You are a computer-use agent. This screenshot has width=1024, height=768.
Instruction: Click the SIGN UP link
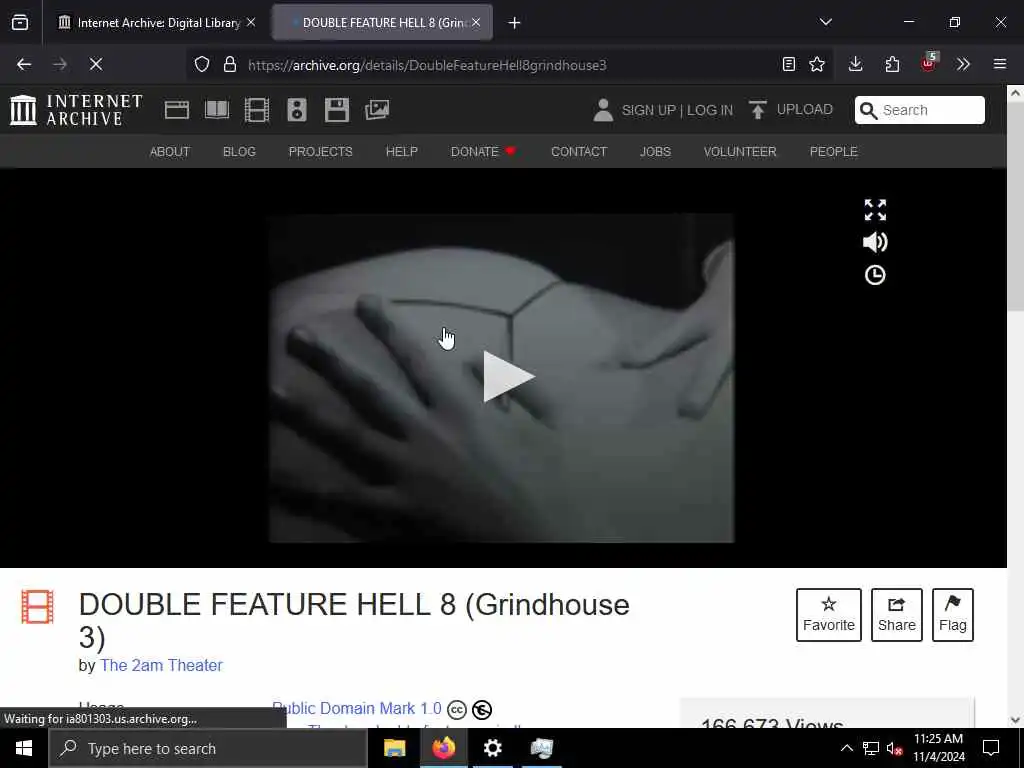point(648,110)
